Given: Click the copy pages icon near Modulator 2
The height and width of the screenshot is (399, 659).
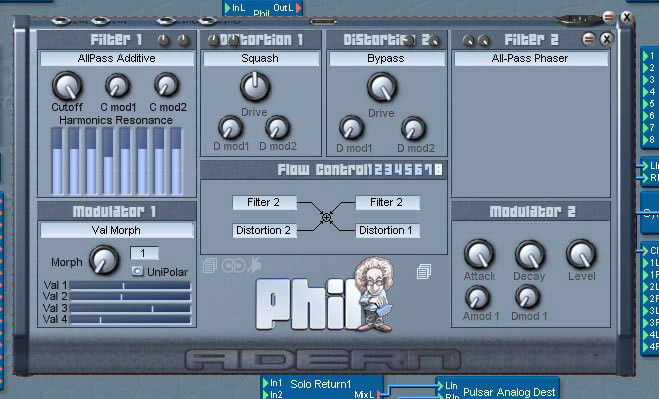Looking at the screenshot, I should [x=424, y=272].
